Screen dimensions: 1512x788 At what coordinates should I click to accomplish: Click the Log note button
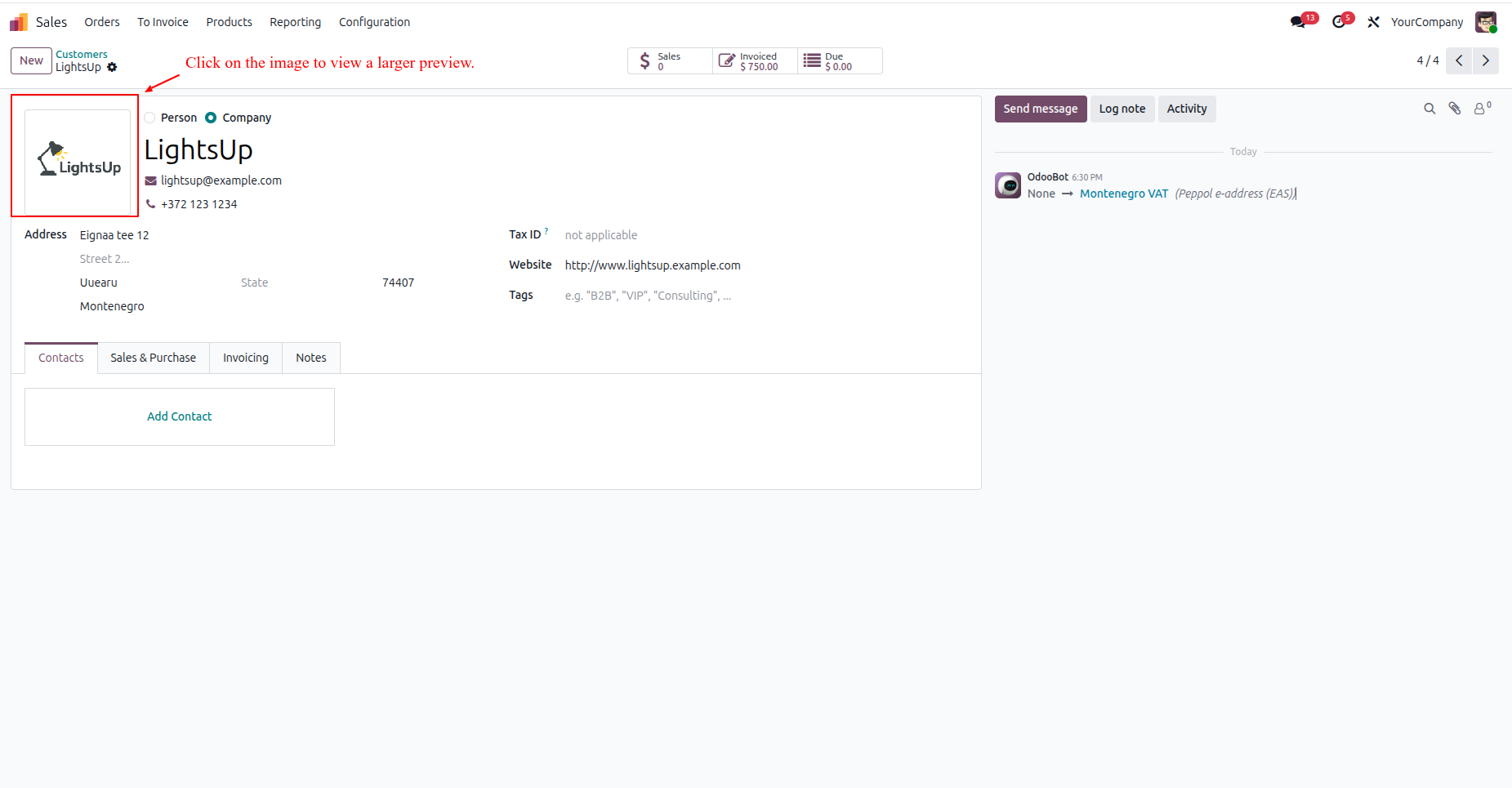[x=1122, y=109]
